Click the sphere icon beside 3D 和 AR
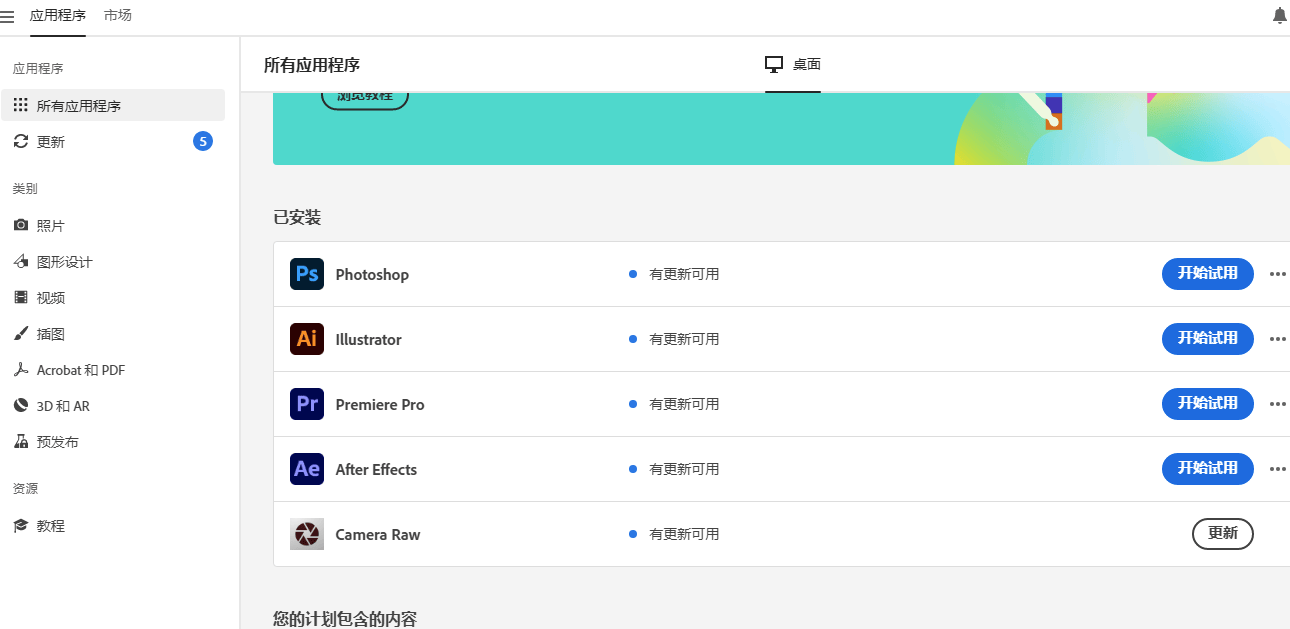The height and width of the screenshot is (629, 1290). [21, 406]
